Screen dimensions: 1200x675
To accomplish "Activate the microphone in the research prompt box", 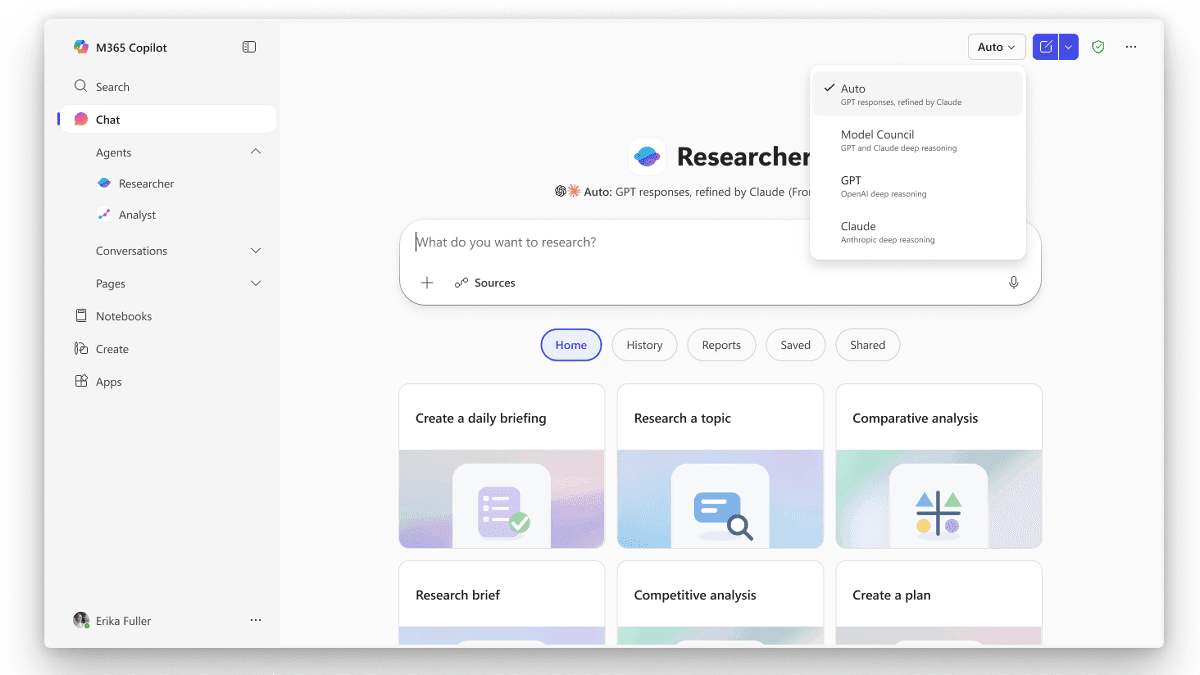I will pos(1013,282).
